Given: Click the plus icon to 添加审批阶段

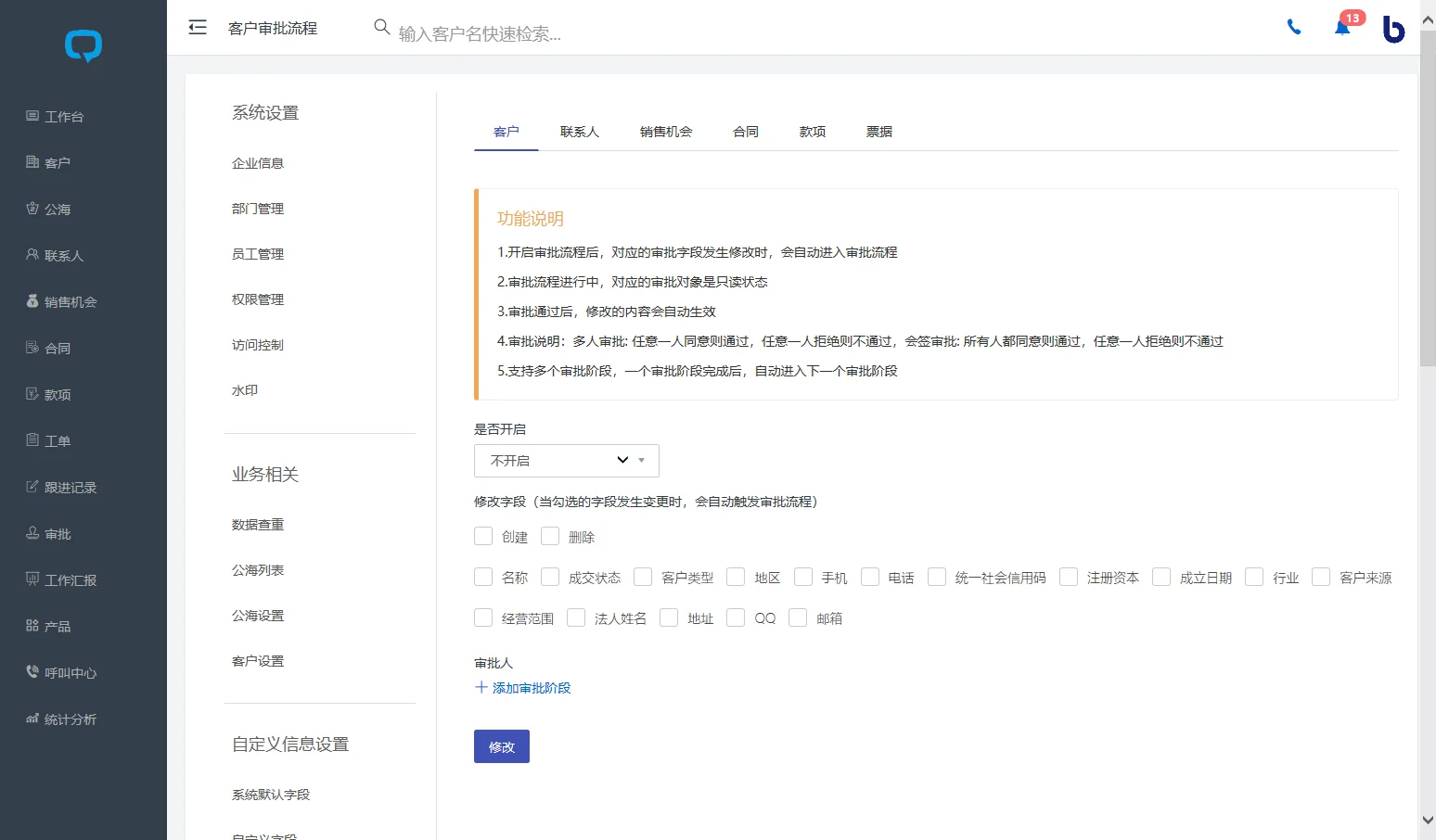Looking at the screenshot, I should point(481,687).
